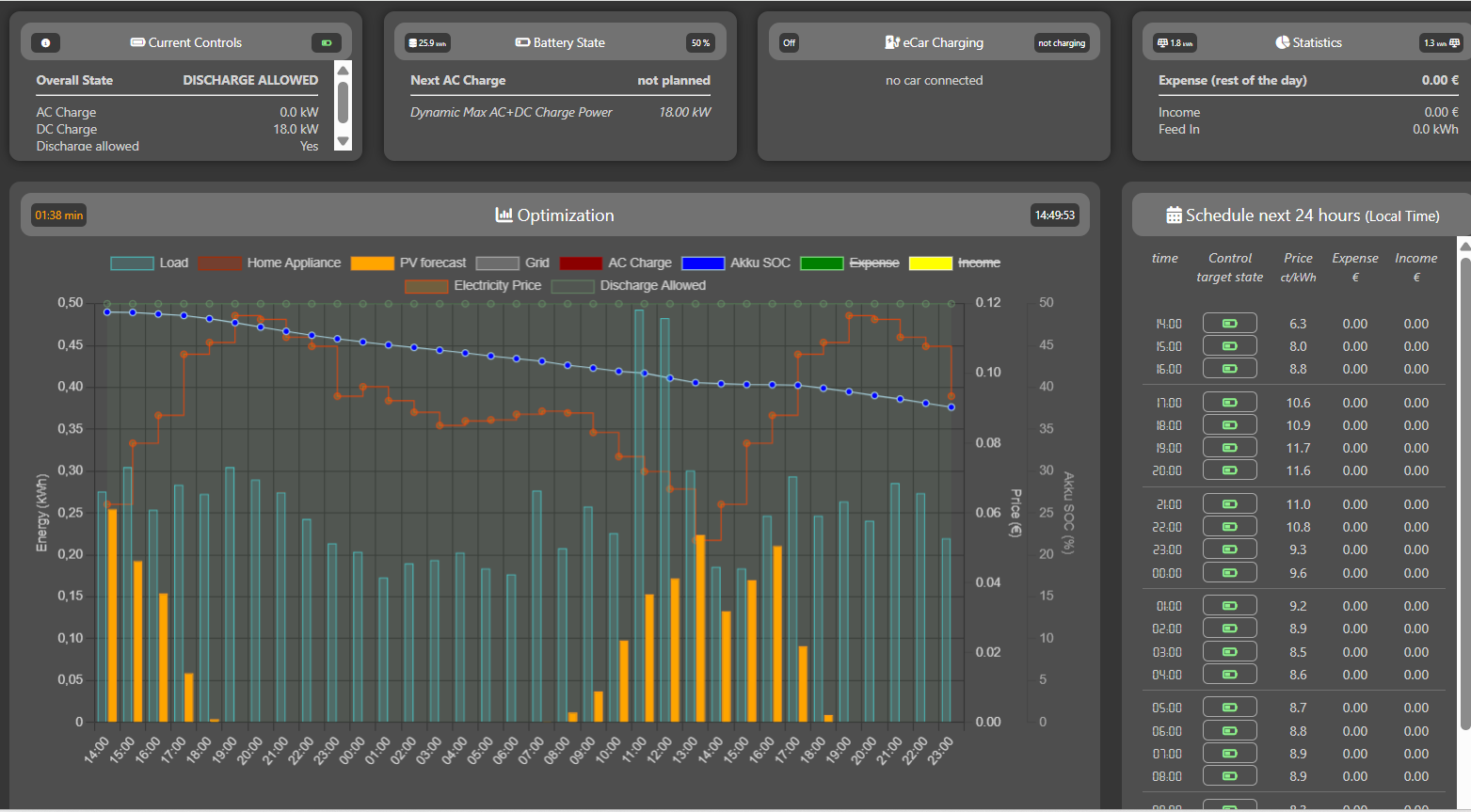Click the eCar Charging plug icon
1471x812 pixels.
click(x=892, y=42)
